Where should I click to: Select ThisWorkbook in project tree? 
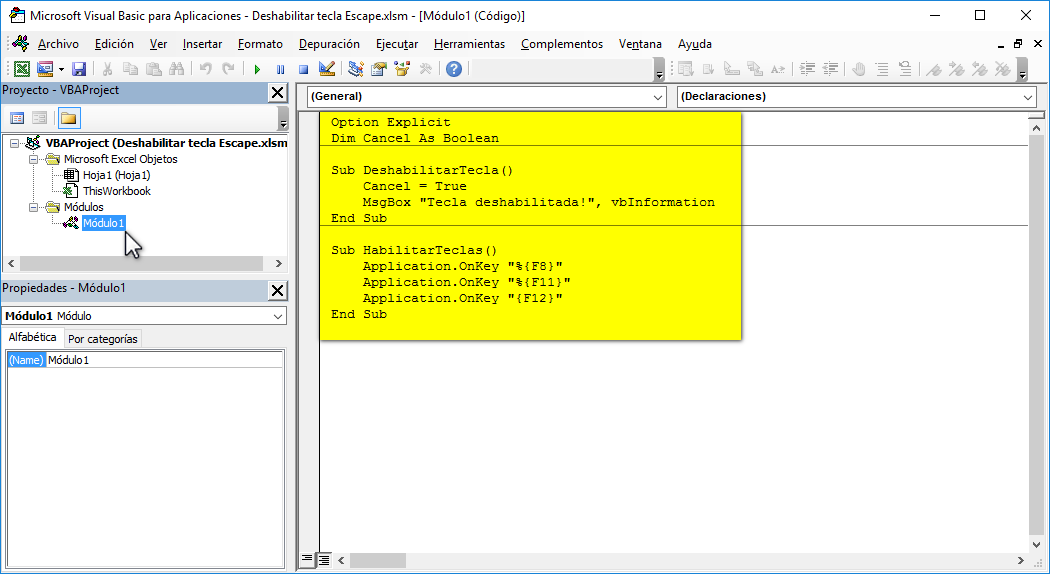tap(117, 192)
